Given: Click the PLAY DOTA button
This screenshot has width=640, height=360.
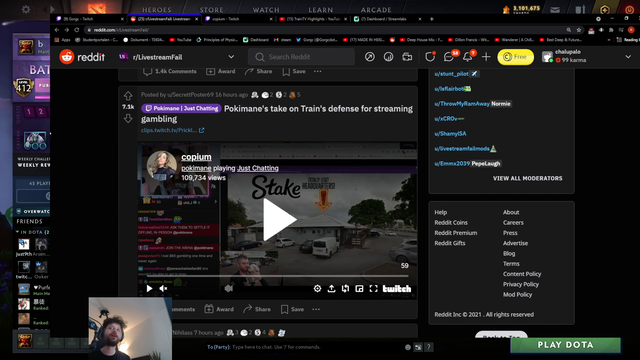Looking at the screenshot, I should (x=565, y=345).
